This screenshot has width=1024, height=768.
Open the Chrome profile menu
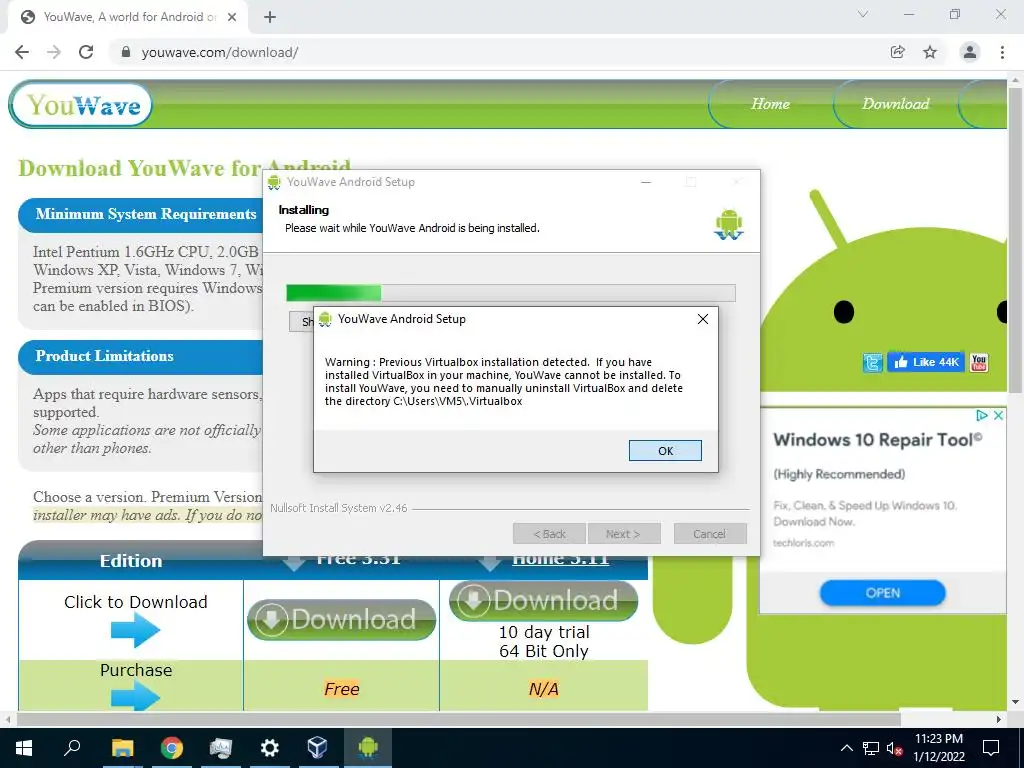(x=970, y=52)
